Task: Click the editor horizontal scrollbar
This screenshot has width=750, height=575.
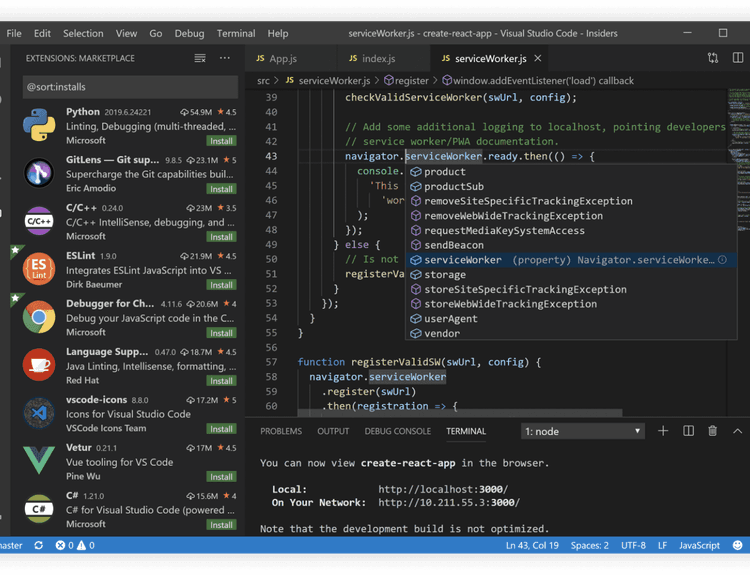Action: tap(459, 412)
